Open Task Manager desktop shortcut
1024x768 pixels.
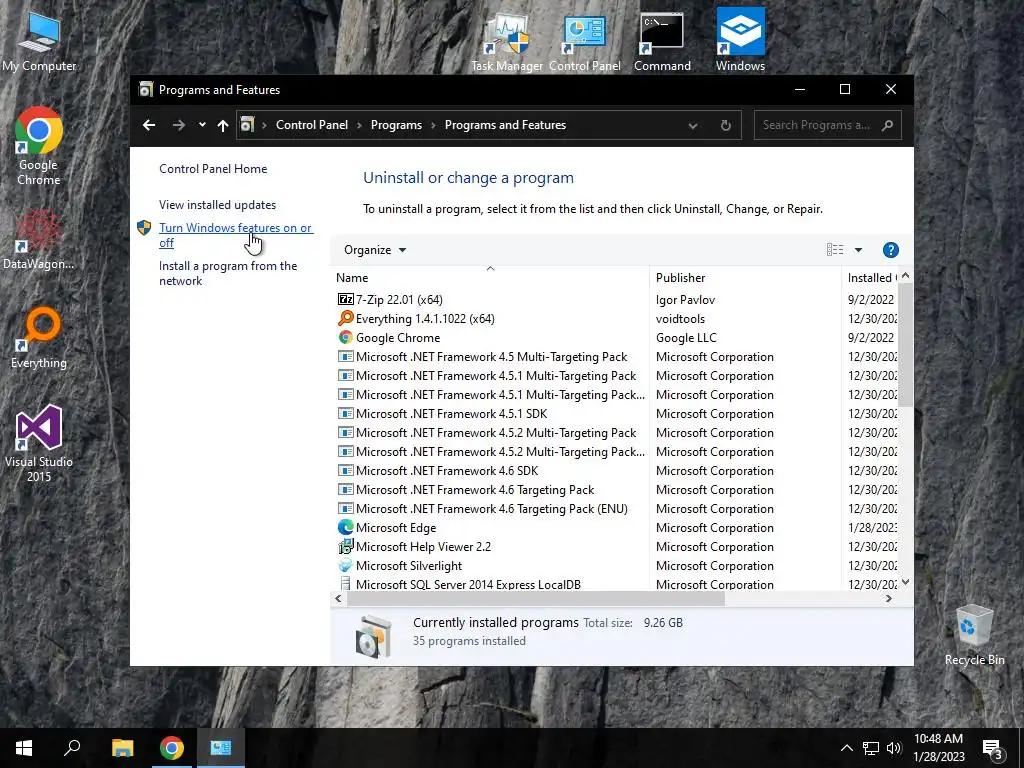tap(507, 40)
